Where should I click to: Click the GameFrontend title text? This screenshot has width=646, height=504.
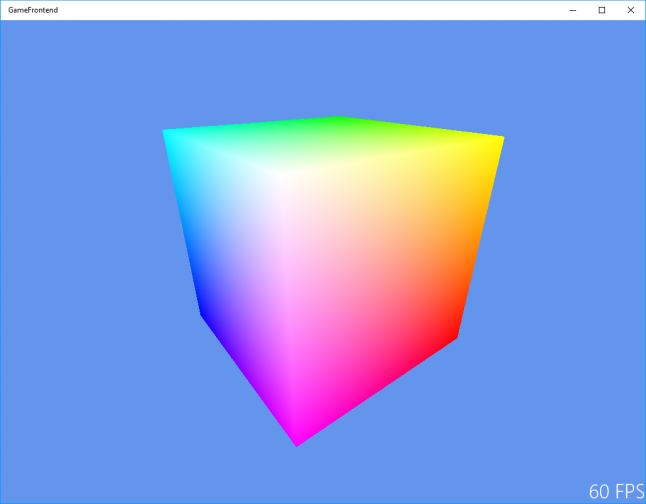point(32,10)
